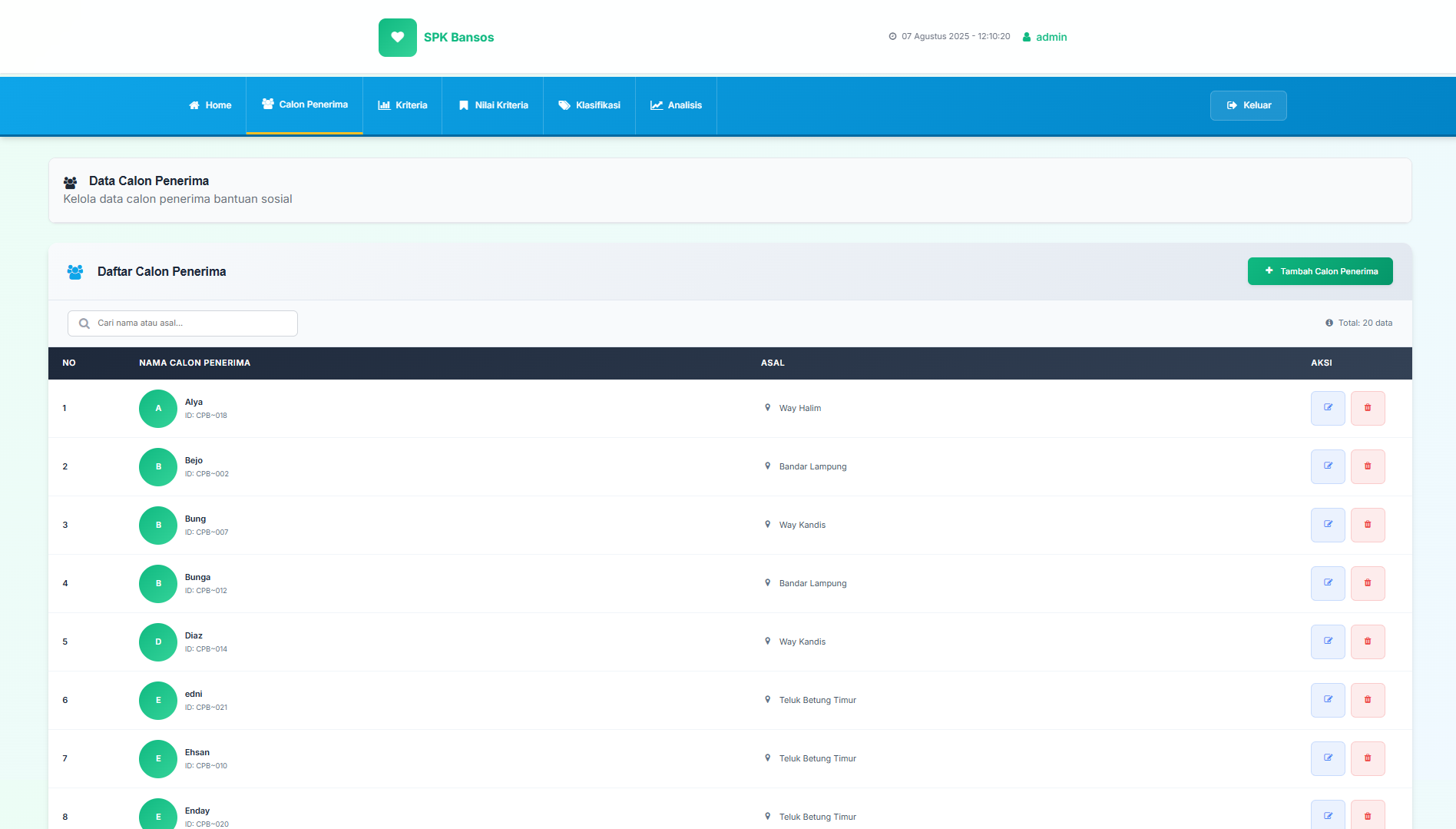Viewport: 1456px width, 829px height.
Task: Select the name text Bunga
Action: coord(197,577)
